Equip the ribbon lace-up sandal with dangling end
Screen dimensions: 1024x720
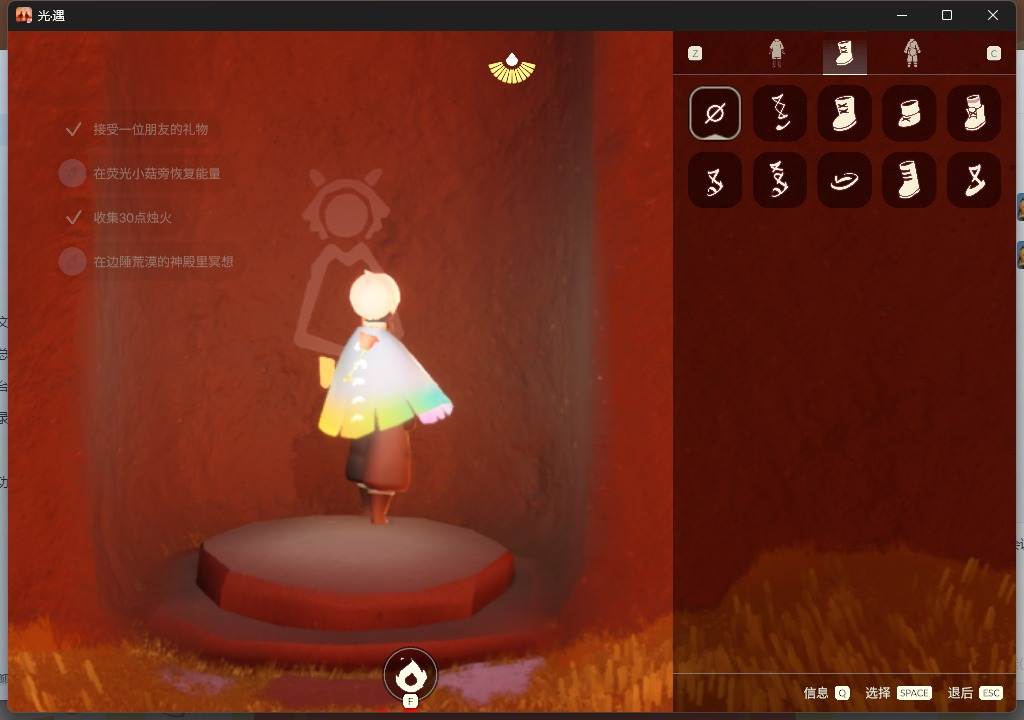(779, 113)
